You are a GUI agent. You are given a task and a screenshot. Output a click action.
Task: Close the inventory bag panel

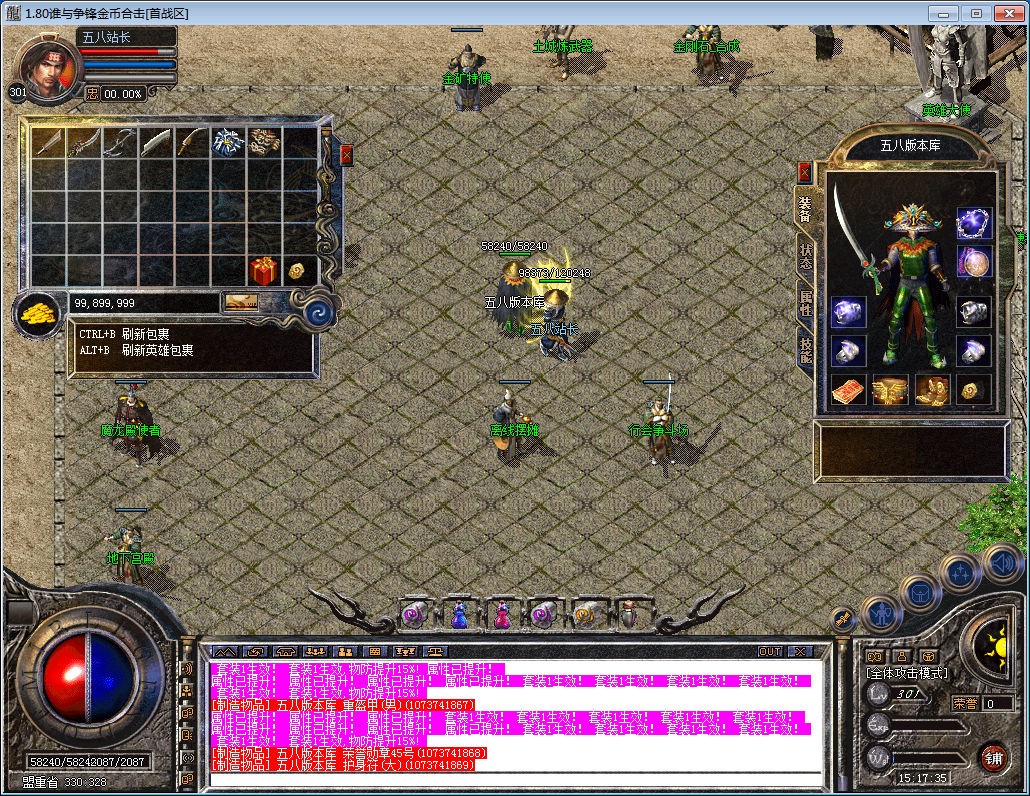tap(346, 155)
